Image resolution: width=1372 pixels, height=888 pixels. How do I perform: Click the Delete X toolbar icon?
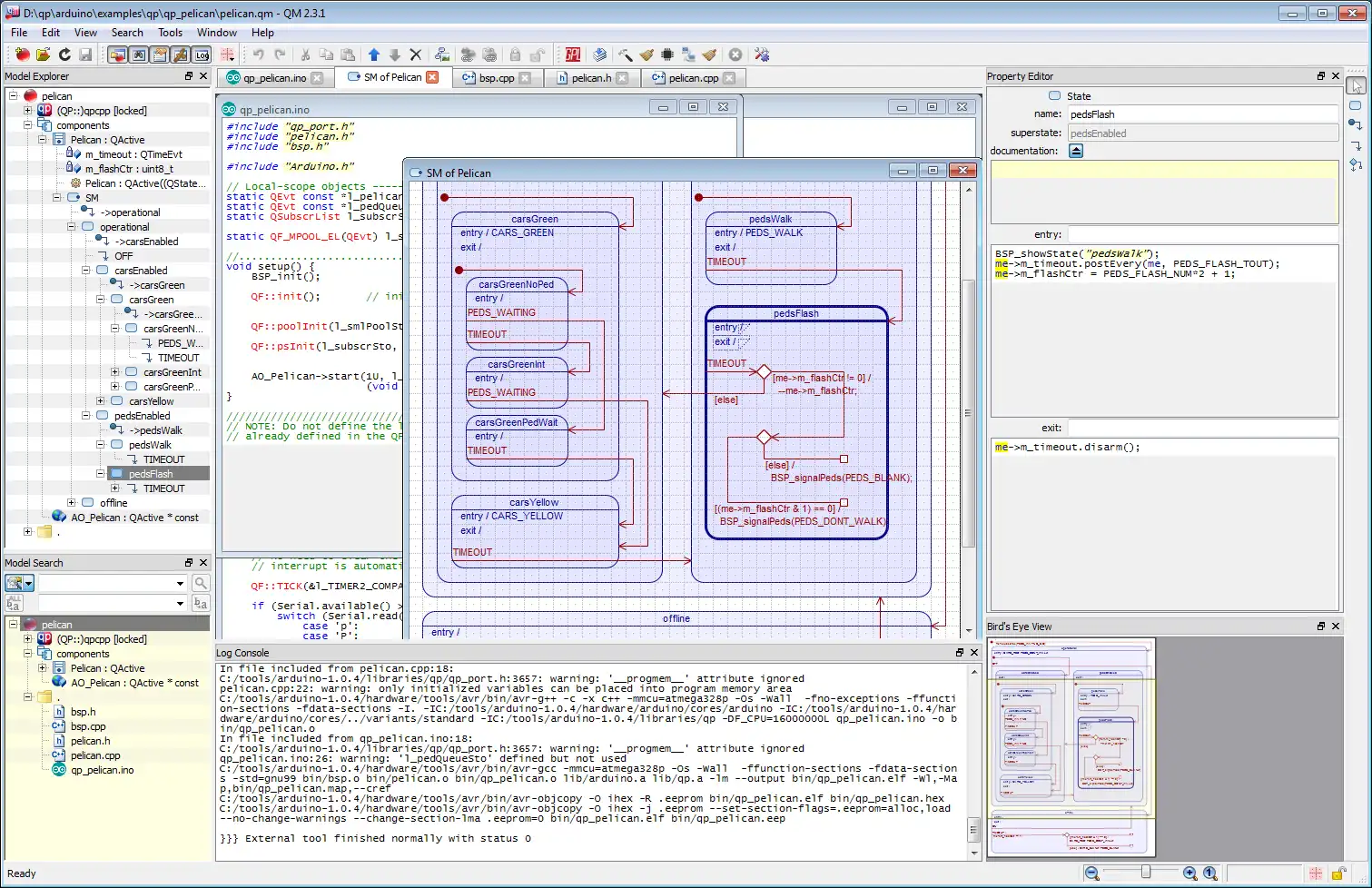pos(416,55)
